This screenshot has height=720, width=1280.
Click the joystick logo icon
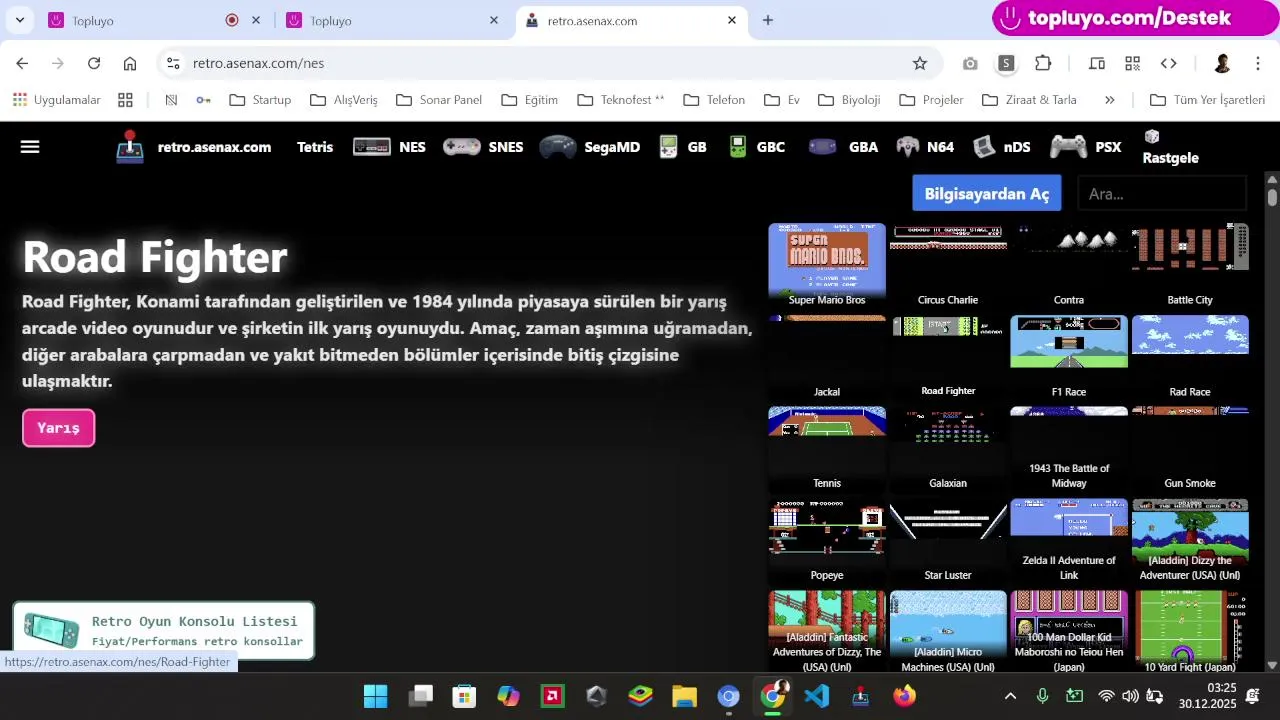130,147
